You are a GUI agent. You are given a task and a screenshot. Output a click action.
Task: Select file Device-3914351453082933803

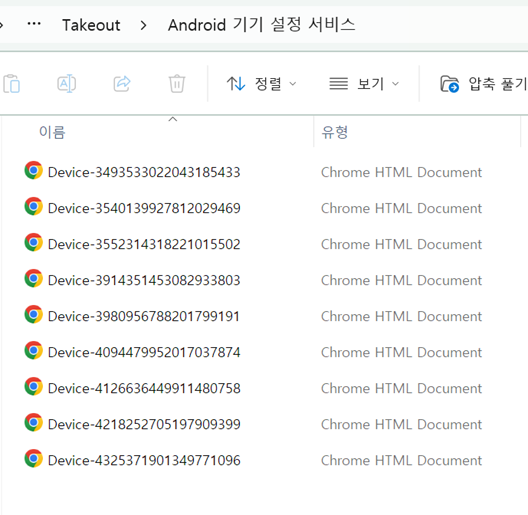point(144,280)
